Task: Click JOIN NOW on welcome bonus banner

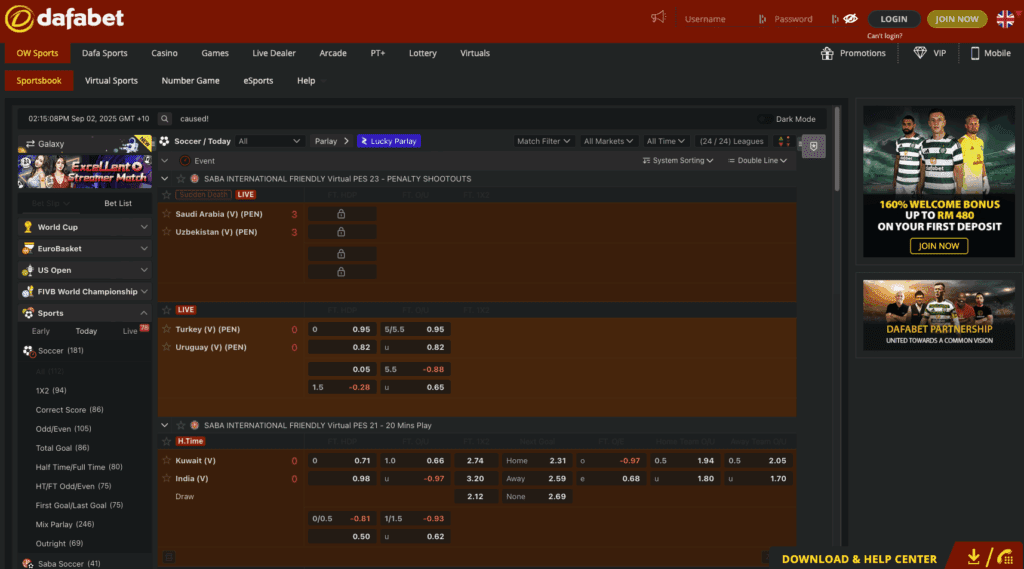Action: click(939, 246)
